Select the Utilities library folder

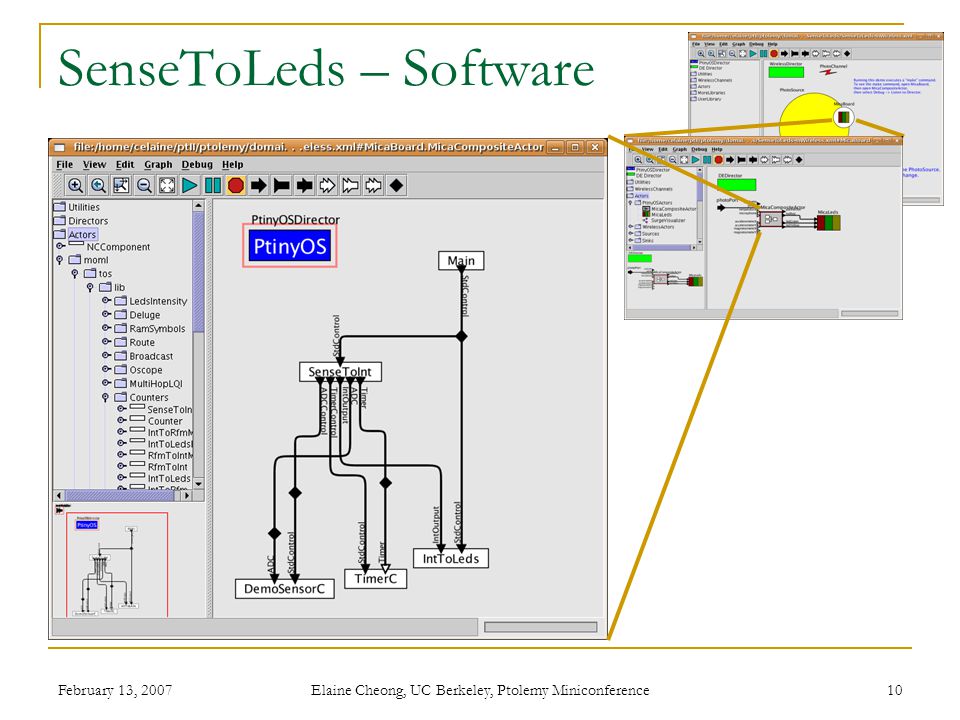pyautogui.click(x=77, y=207)
